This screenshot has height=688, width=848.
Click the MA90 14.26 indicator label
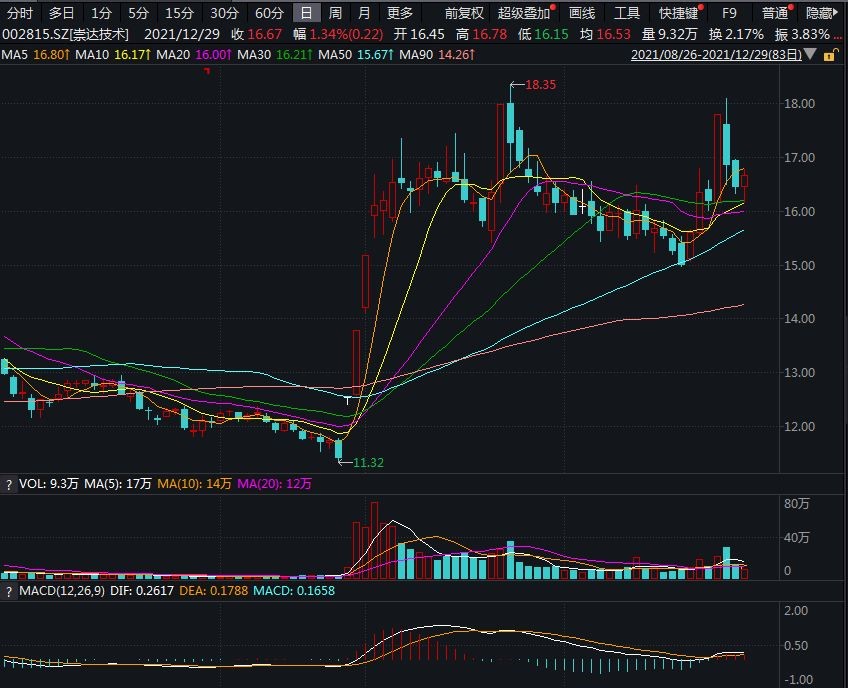pos(437,55)
